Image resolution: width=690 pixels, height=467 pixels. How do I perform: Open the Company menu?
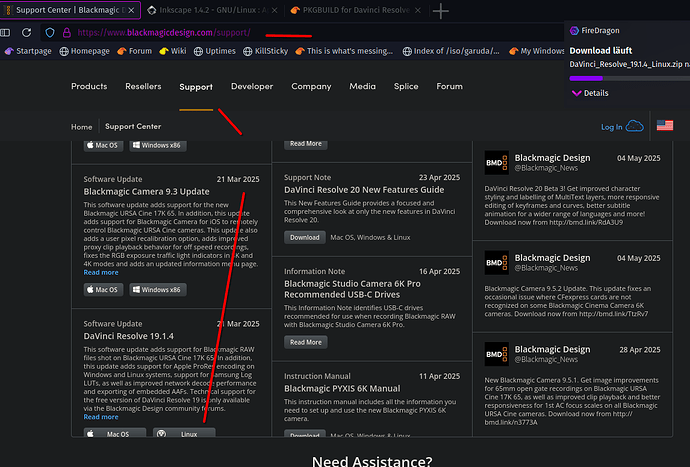point(311,86)
